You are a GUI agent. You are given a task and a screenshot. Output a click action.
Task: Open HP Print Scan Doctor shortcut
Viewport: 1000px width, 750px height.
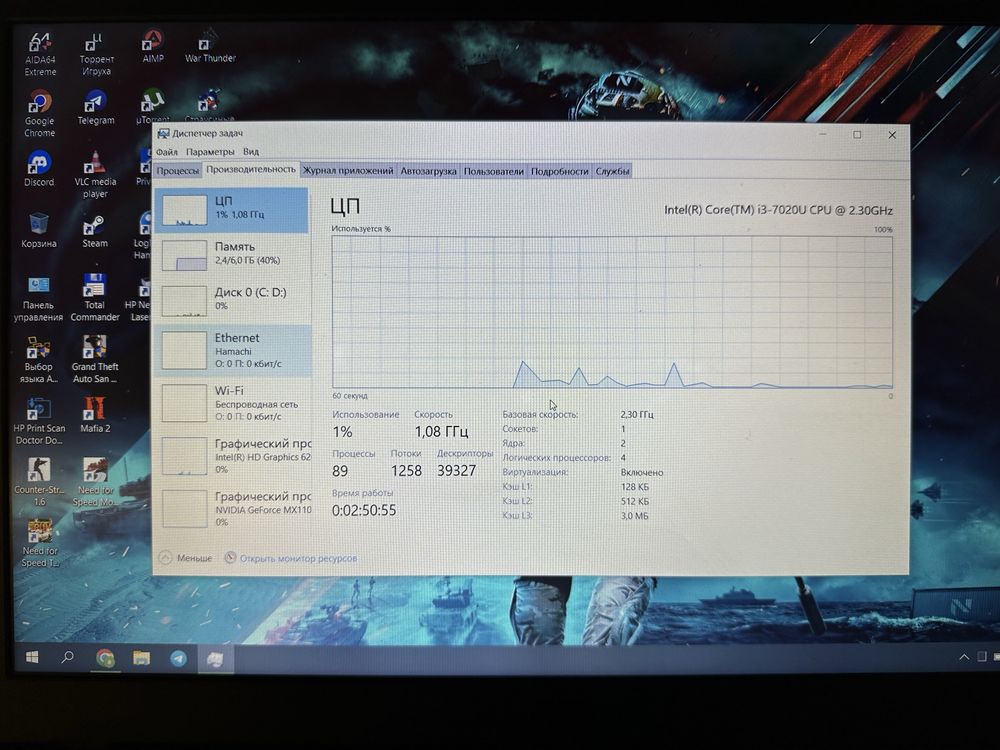pos(38,422)
